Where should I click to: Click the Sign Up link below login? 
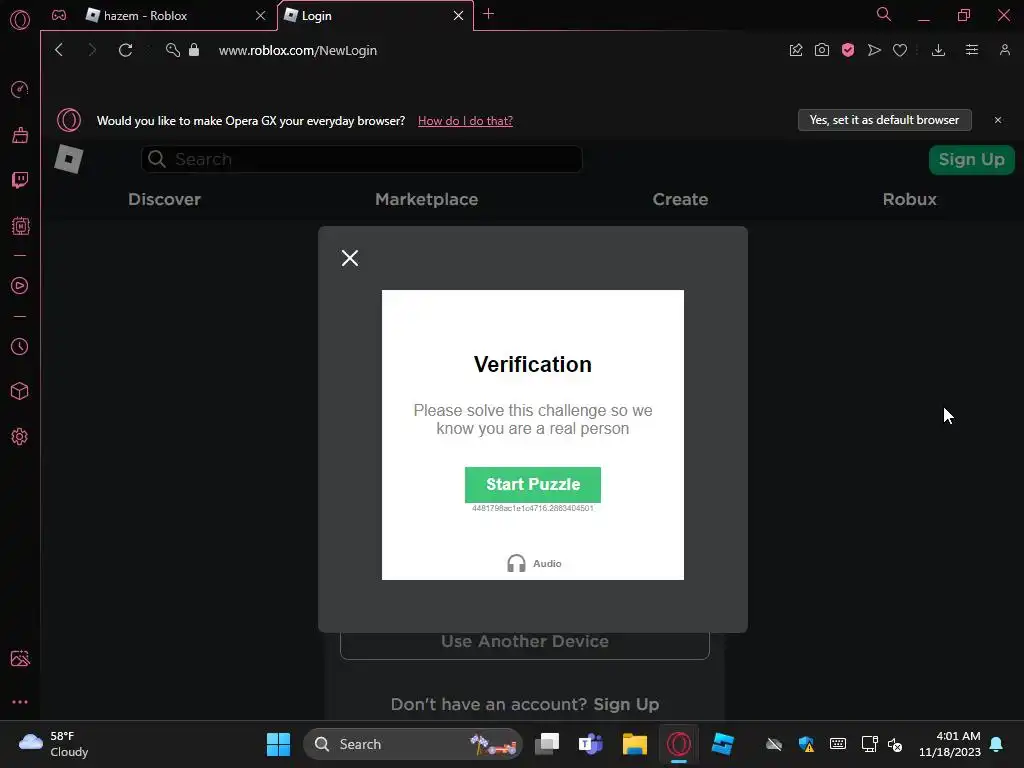pyautogui.click(x=626, y=704)
